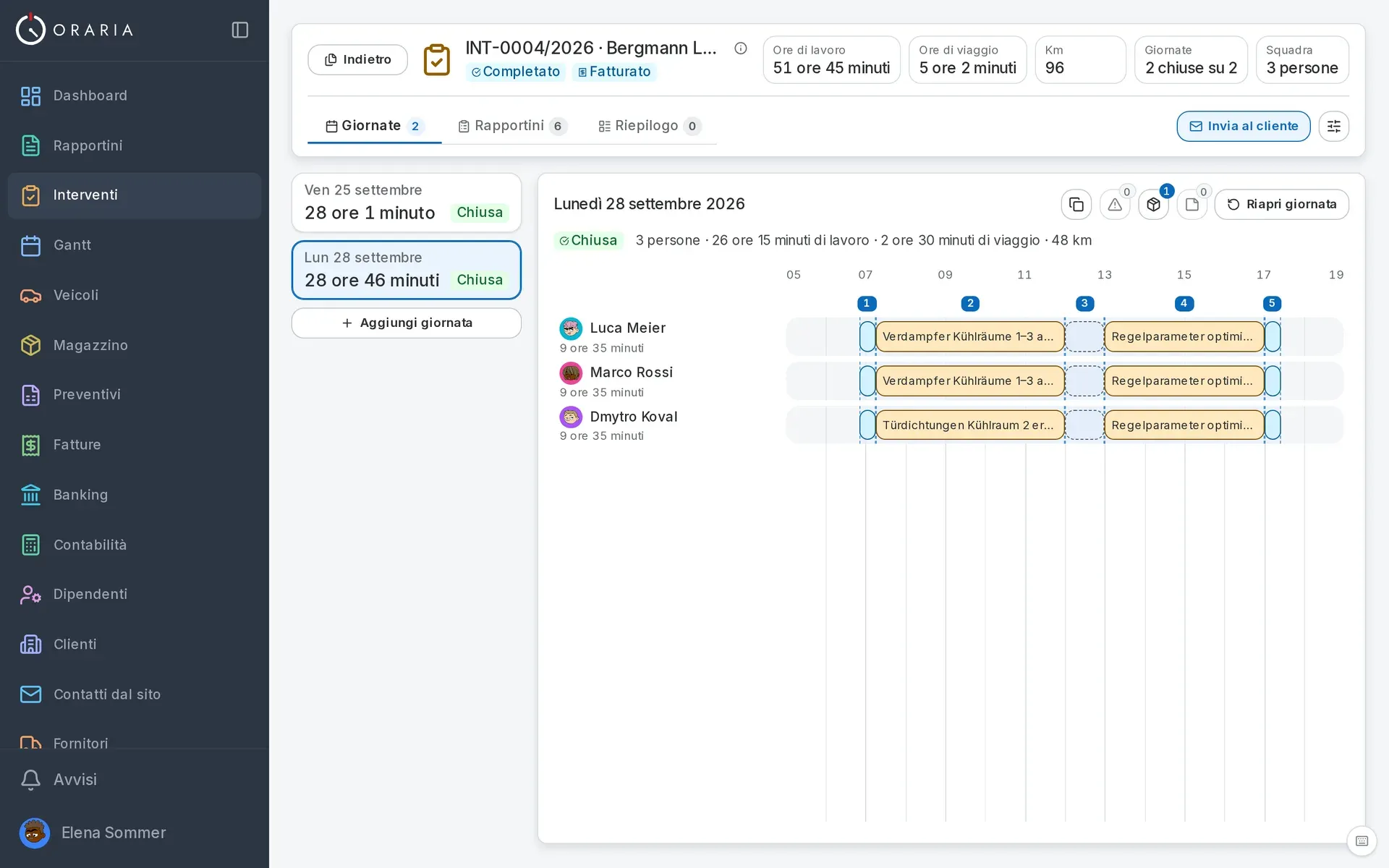Switch to the Riepilogo tab

(650, 126)
